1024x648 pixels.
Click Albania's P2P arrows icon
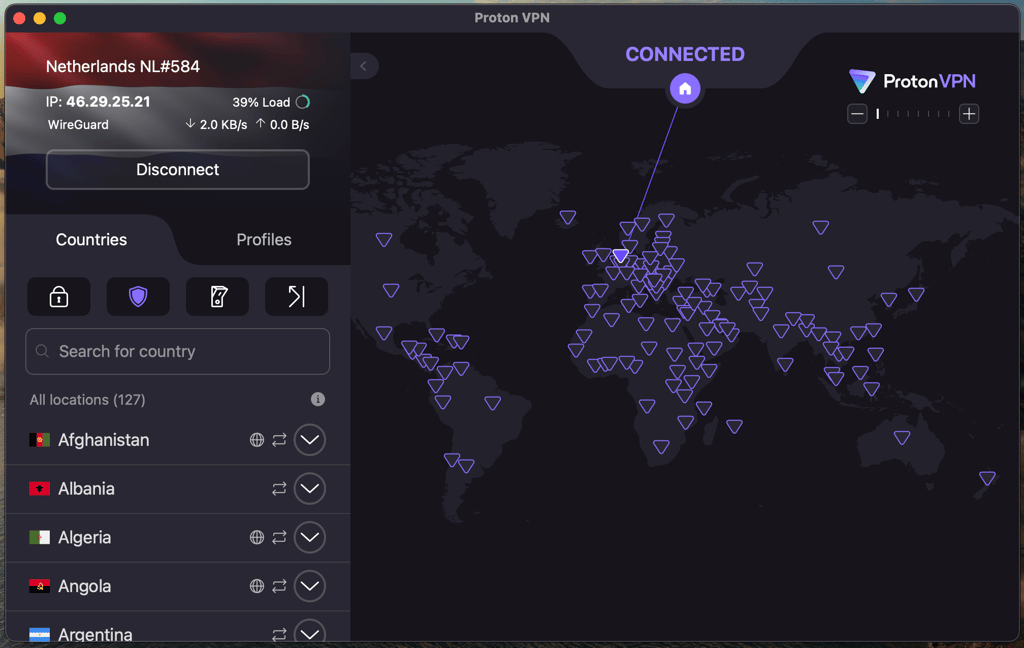point(280,489)
